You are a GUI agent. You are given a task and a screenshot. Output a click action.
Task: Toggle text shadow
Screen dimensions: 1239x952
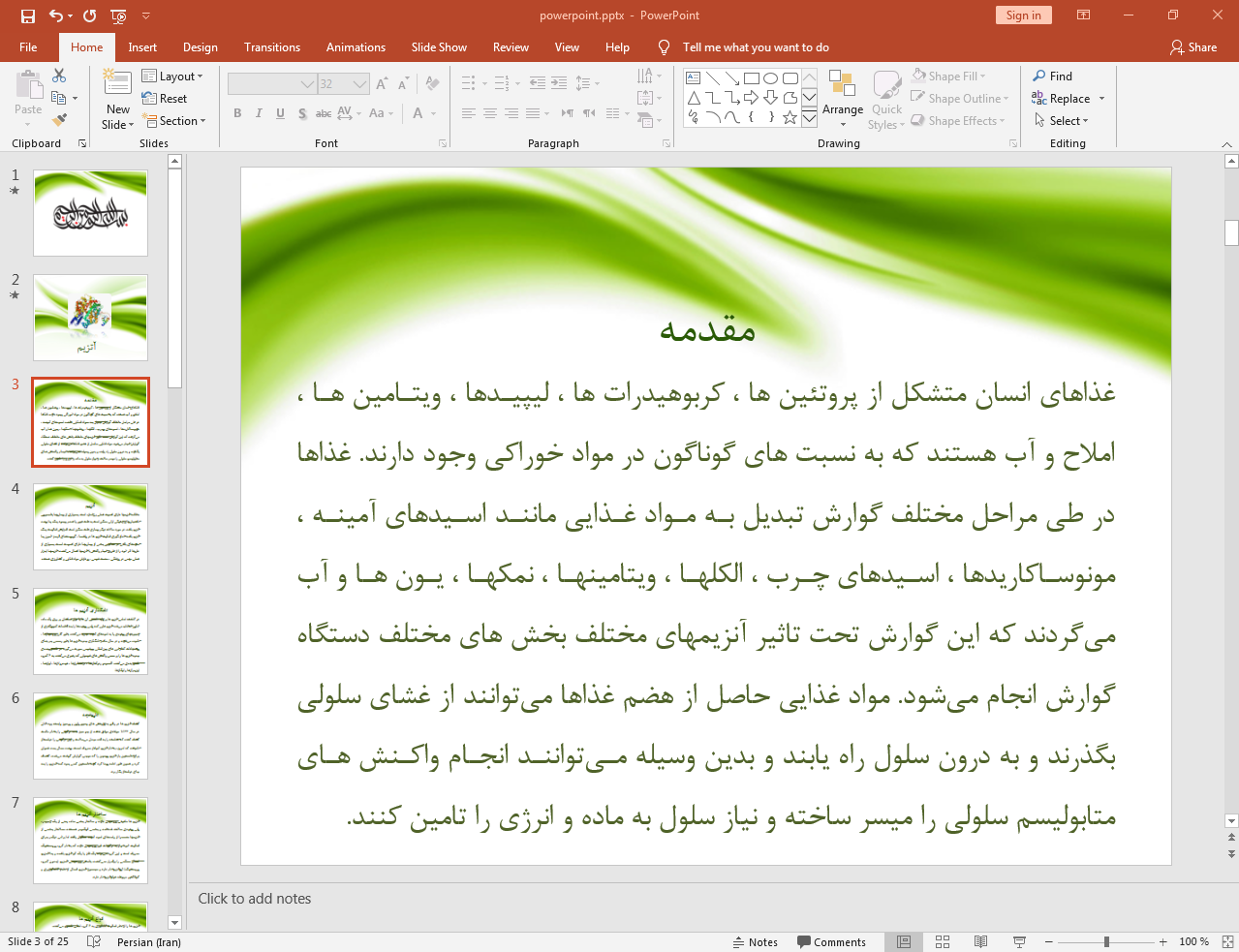click(302, 113)
